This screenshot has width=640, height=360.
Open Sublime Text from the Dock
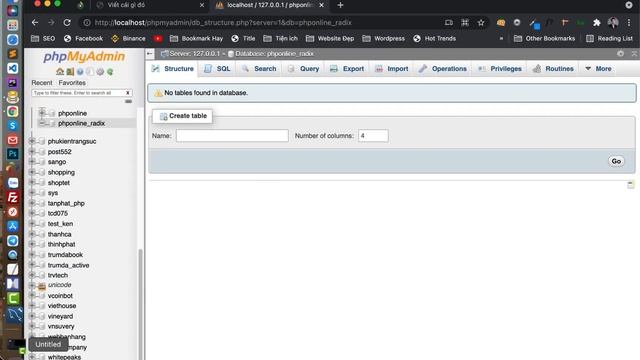coord(13,54)
